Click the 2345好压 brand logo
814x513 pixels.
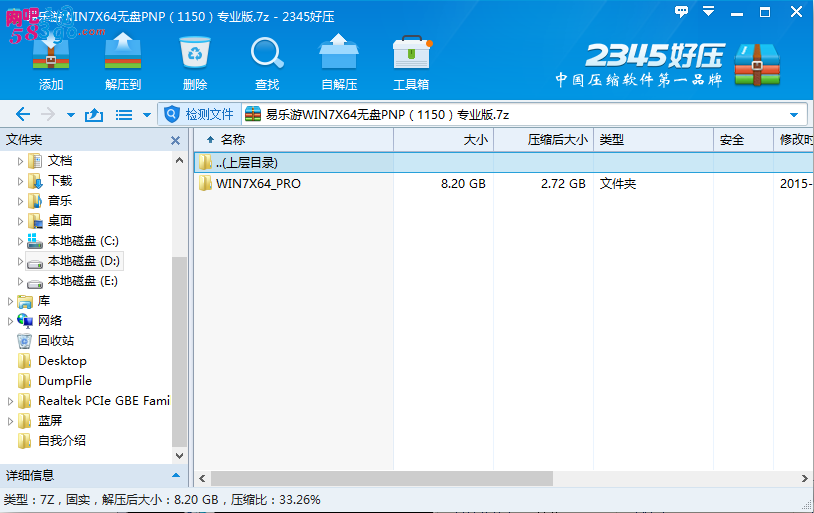point(668,65)
